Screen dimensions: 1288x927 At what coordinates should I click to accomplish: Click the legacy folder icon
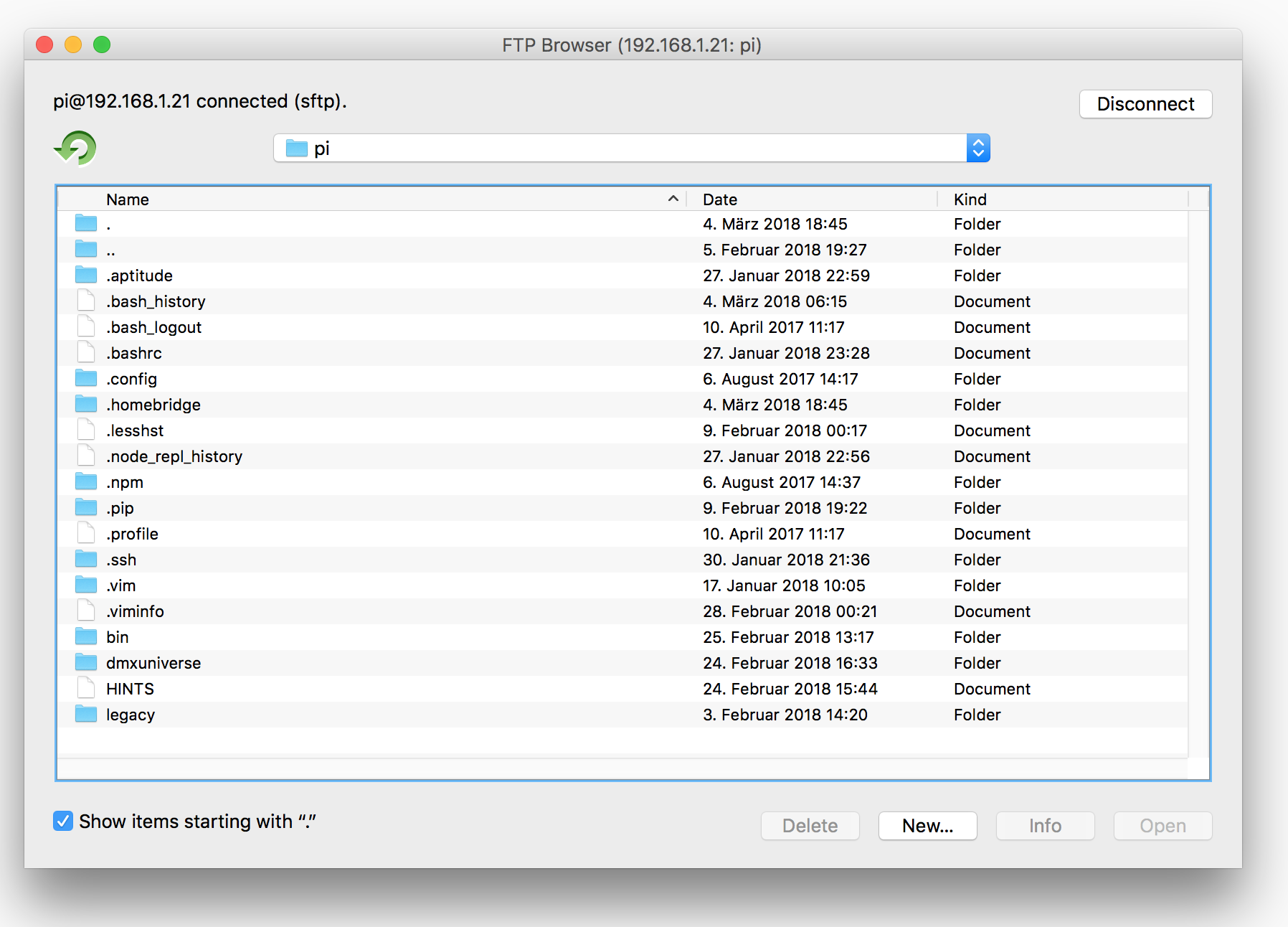(86, 715)
